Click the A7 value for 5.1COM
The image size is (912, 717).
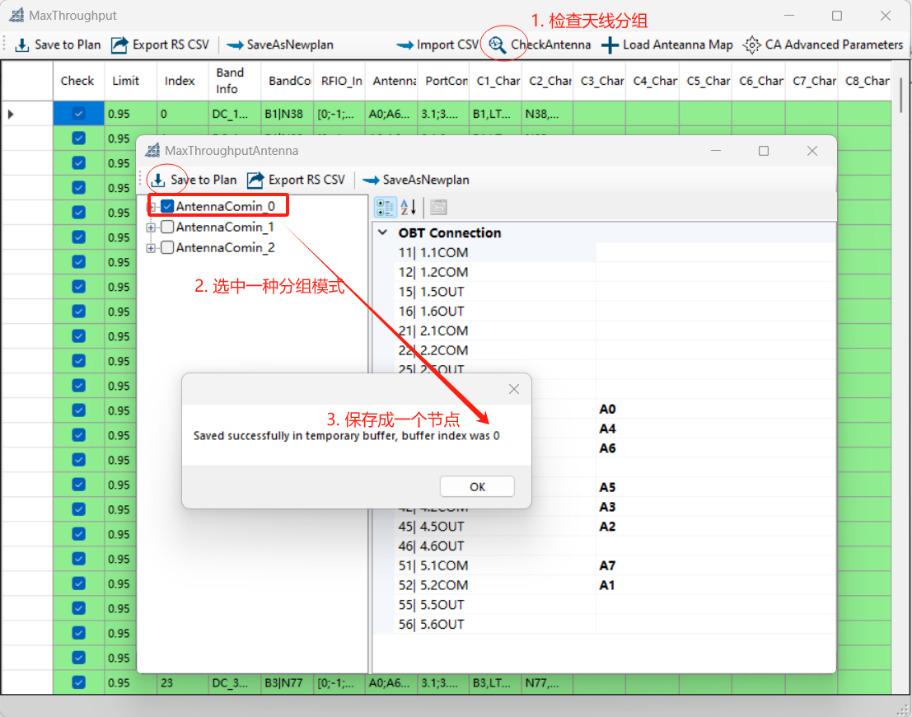point(607,565)
